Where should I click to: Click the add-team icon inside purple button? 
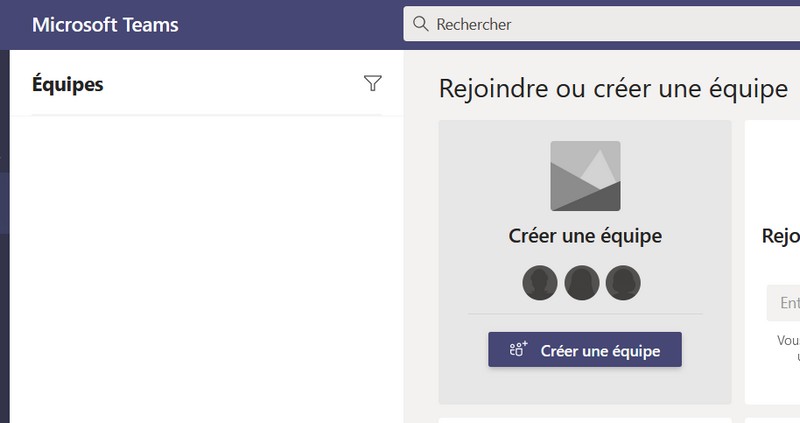[517, 350]
